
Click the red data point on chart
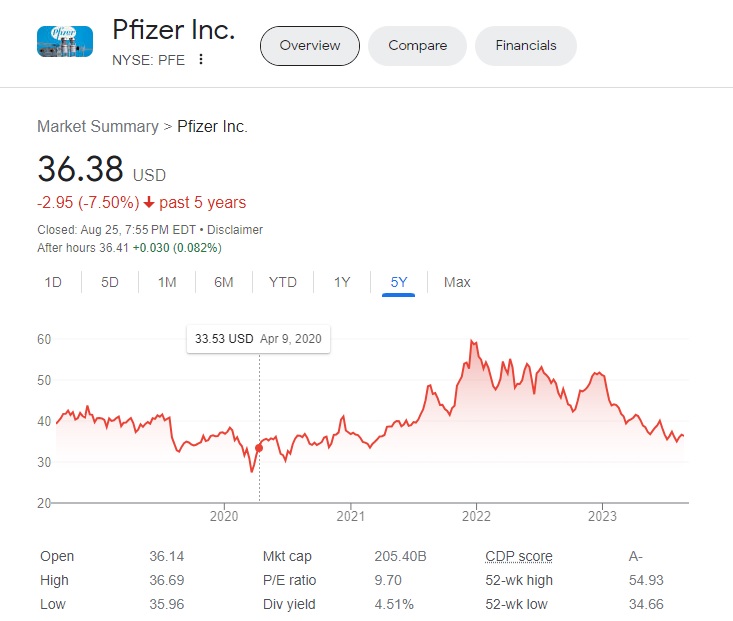point(260,448)
